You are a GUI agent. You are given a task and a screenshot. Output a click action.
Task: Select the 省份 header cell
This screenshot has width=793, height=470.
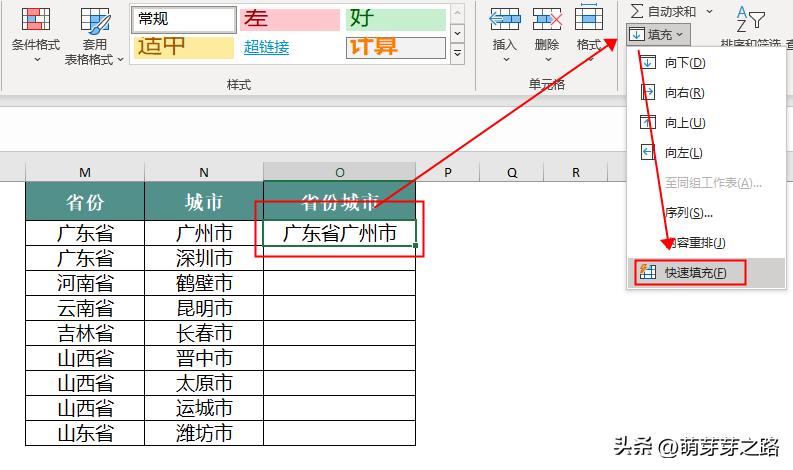click(x=85, y=201)
